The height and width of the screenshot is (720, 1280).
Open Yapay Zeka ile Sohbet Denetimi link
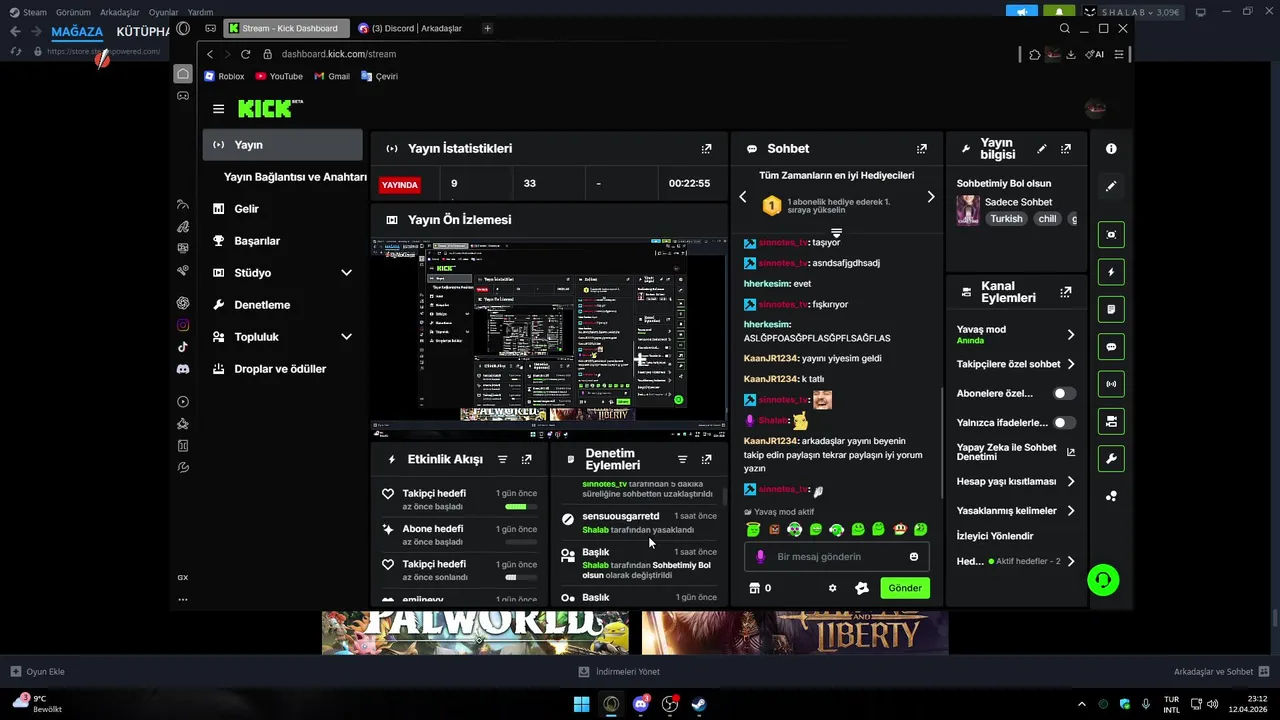pos(1016,452)
